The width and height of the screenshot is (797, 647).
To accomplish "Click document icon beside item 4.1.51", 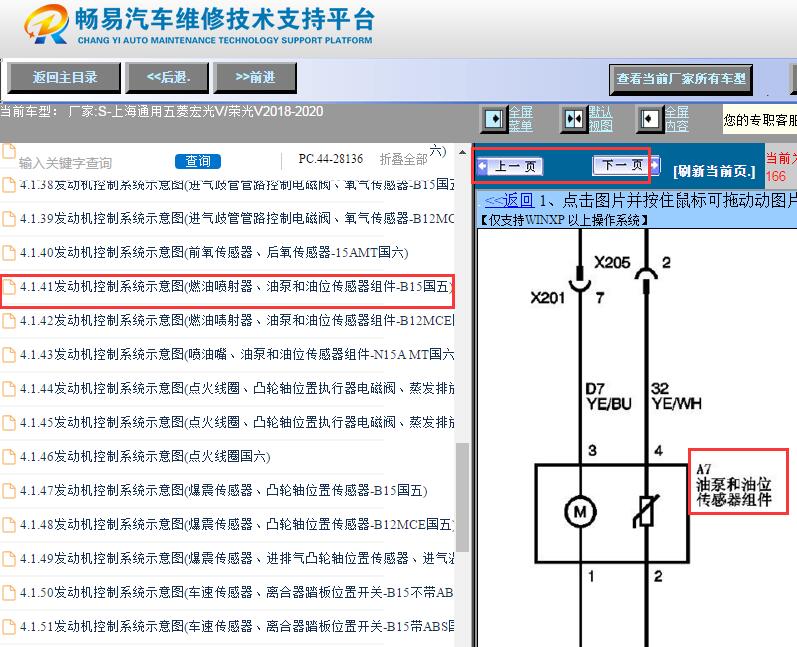I will pos(9,627).
